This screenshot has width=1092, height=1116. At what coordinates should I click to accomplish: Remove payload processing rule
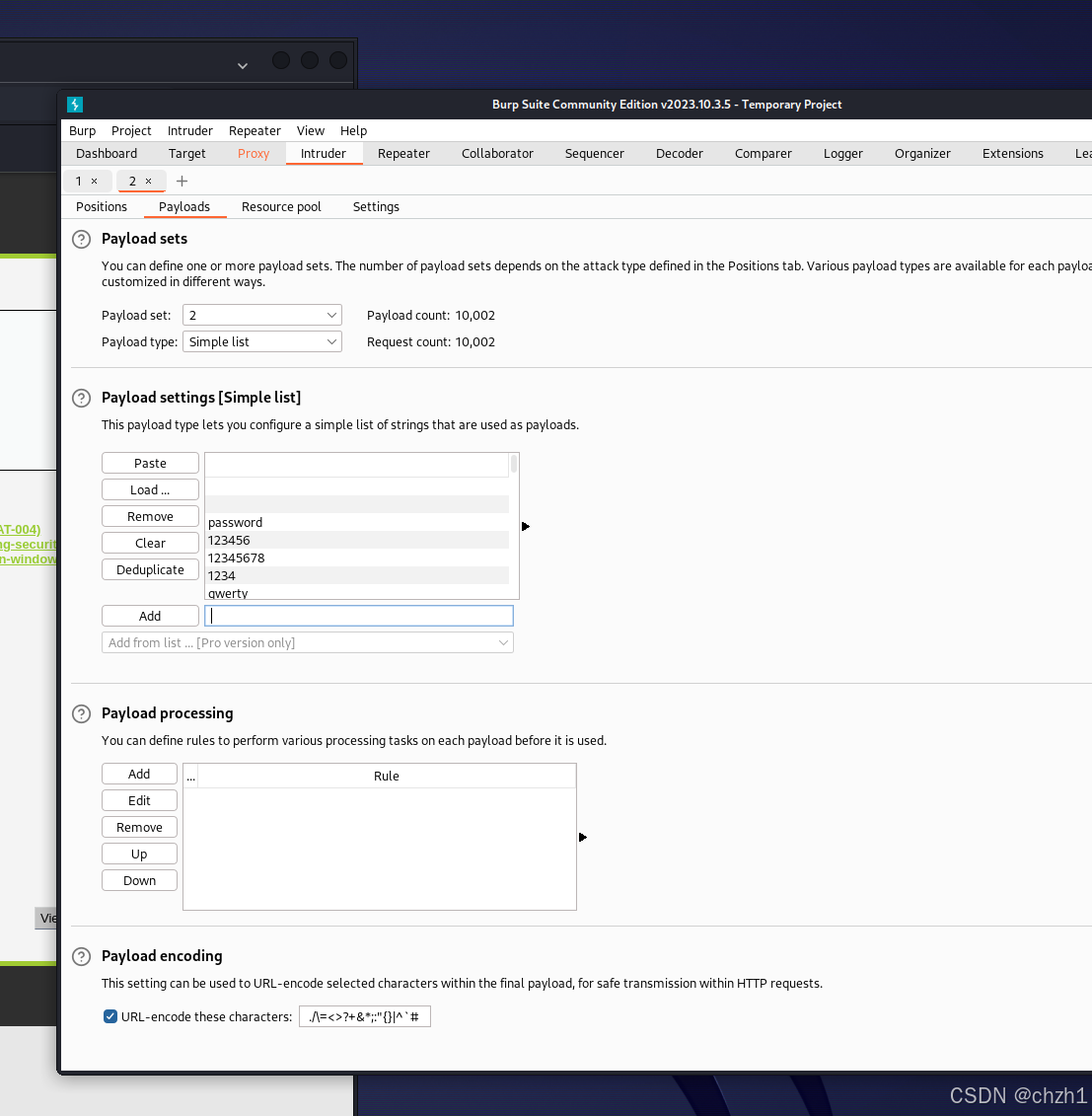tap(139, 828)
